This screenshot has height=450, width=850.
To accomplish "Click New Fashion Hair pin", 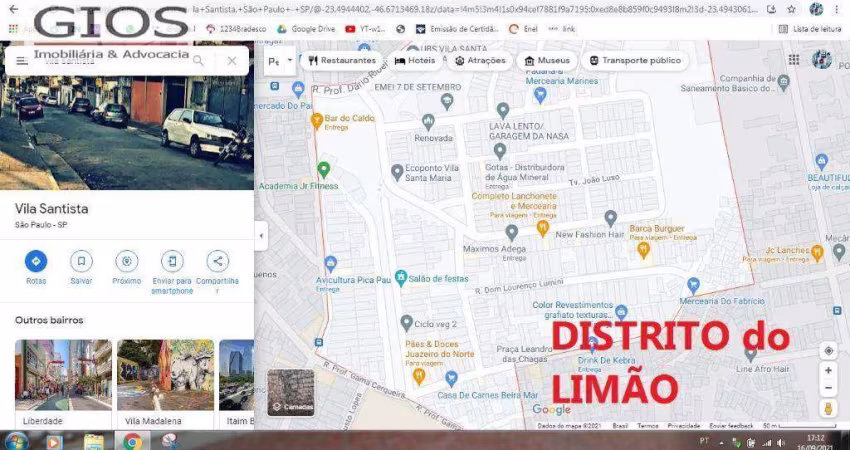I will 611,218.
